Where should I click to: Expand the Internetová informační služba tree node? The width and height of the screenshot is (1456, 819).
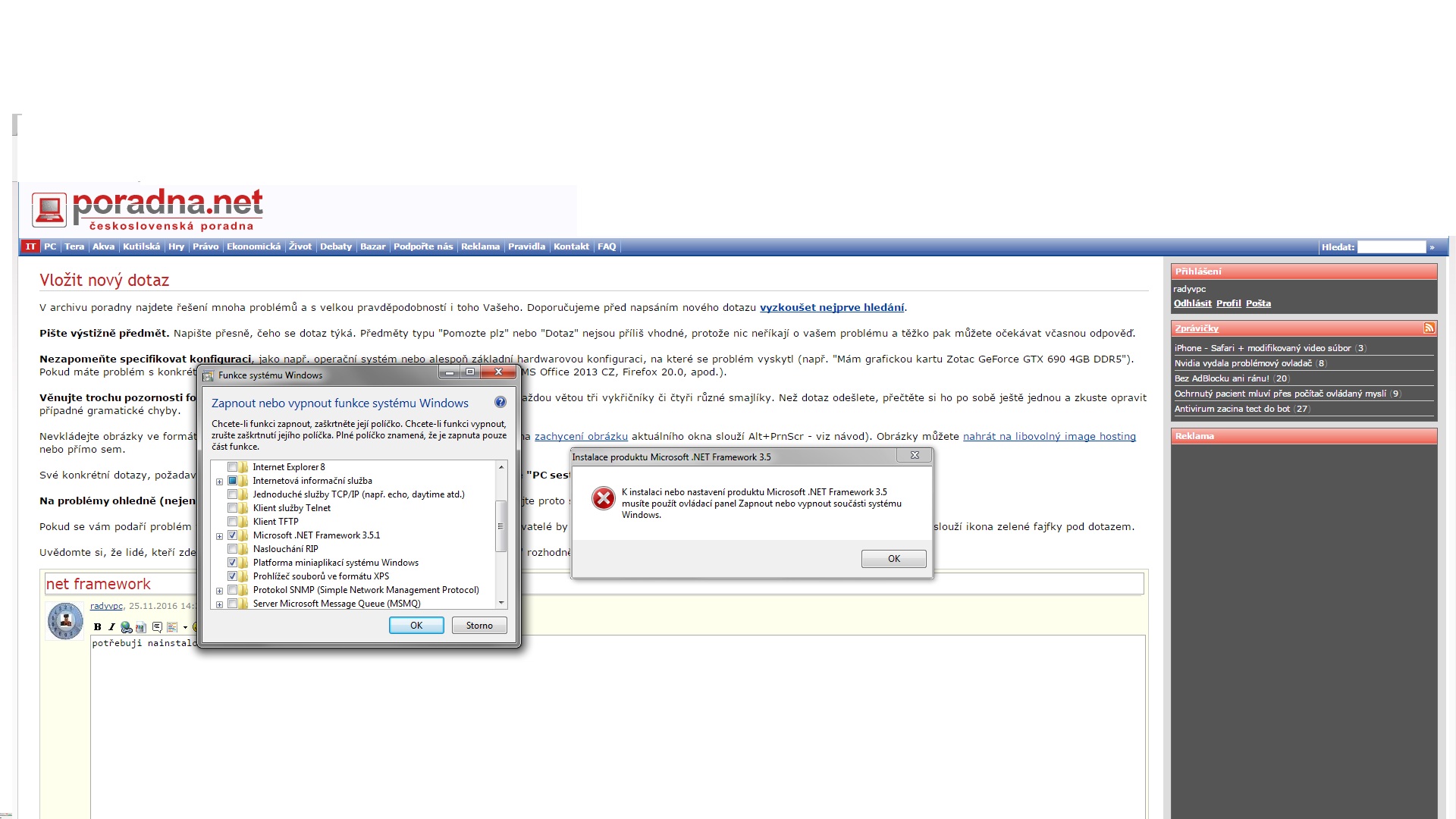tap(219, 482)
